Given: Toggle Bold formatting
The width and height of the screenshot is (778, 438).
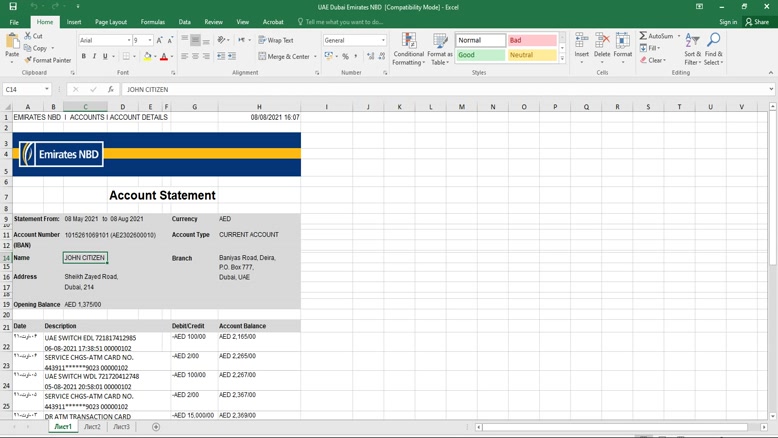Looking at the screenshot, I should pos(83,56).
